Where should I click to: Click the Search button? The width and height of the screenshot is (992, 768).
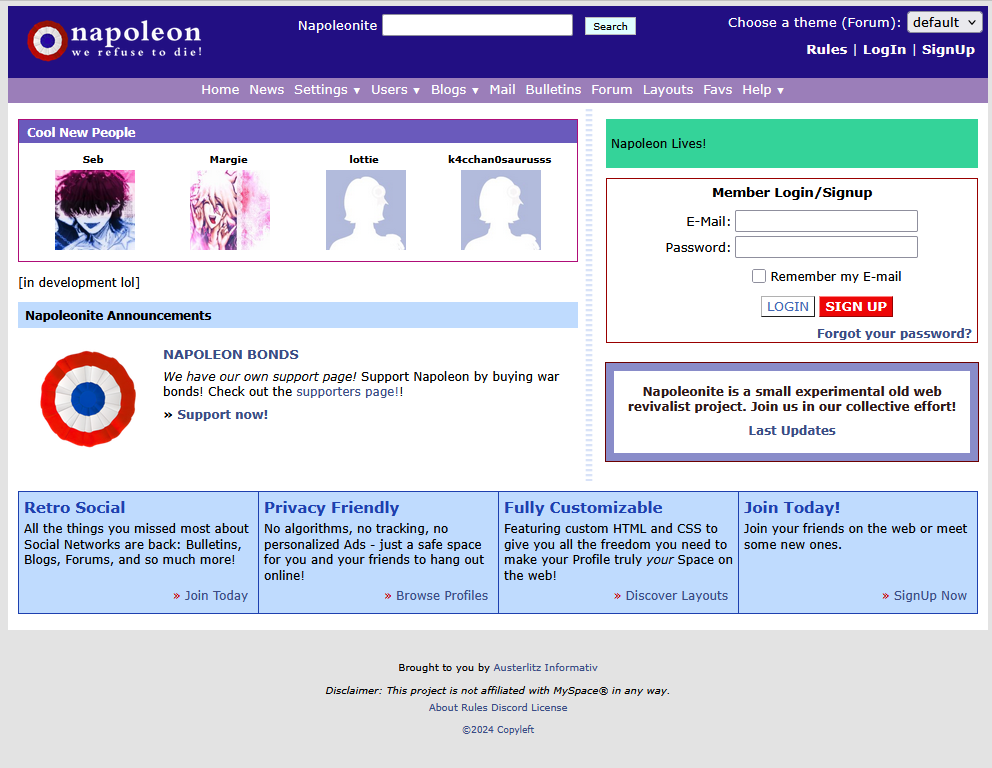coord(610,26)
